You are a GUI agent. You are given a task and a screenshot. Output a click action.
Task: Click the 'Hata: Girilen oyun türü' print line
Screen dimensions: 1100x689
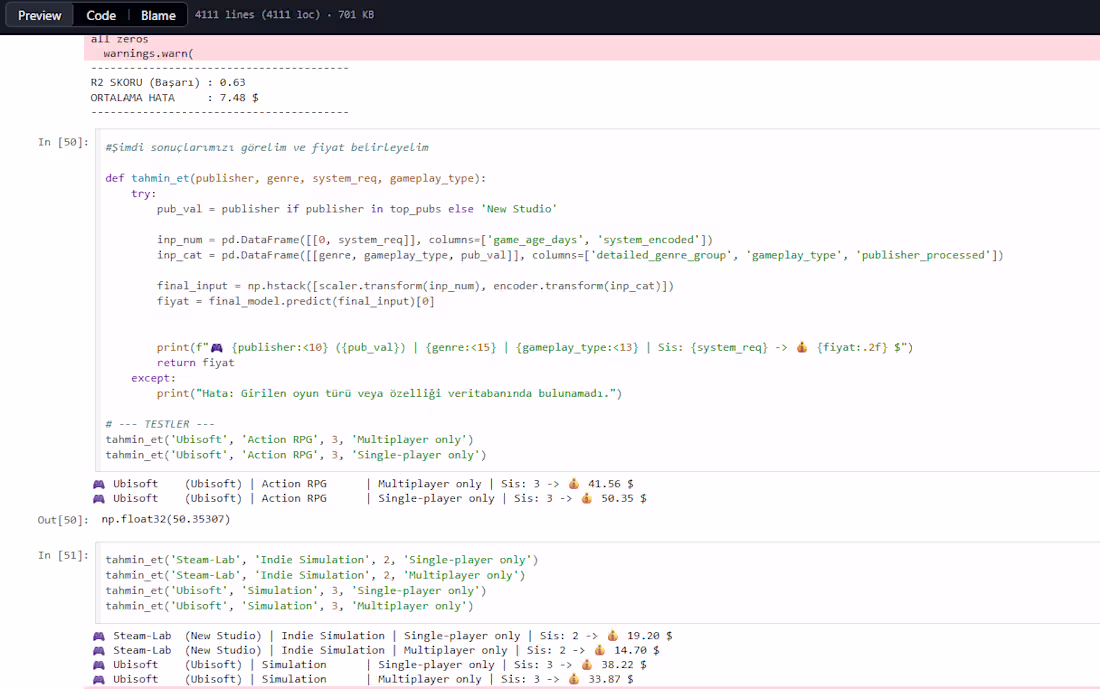[x=389, y=394]
